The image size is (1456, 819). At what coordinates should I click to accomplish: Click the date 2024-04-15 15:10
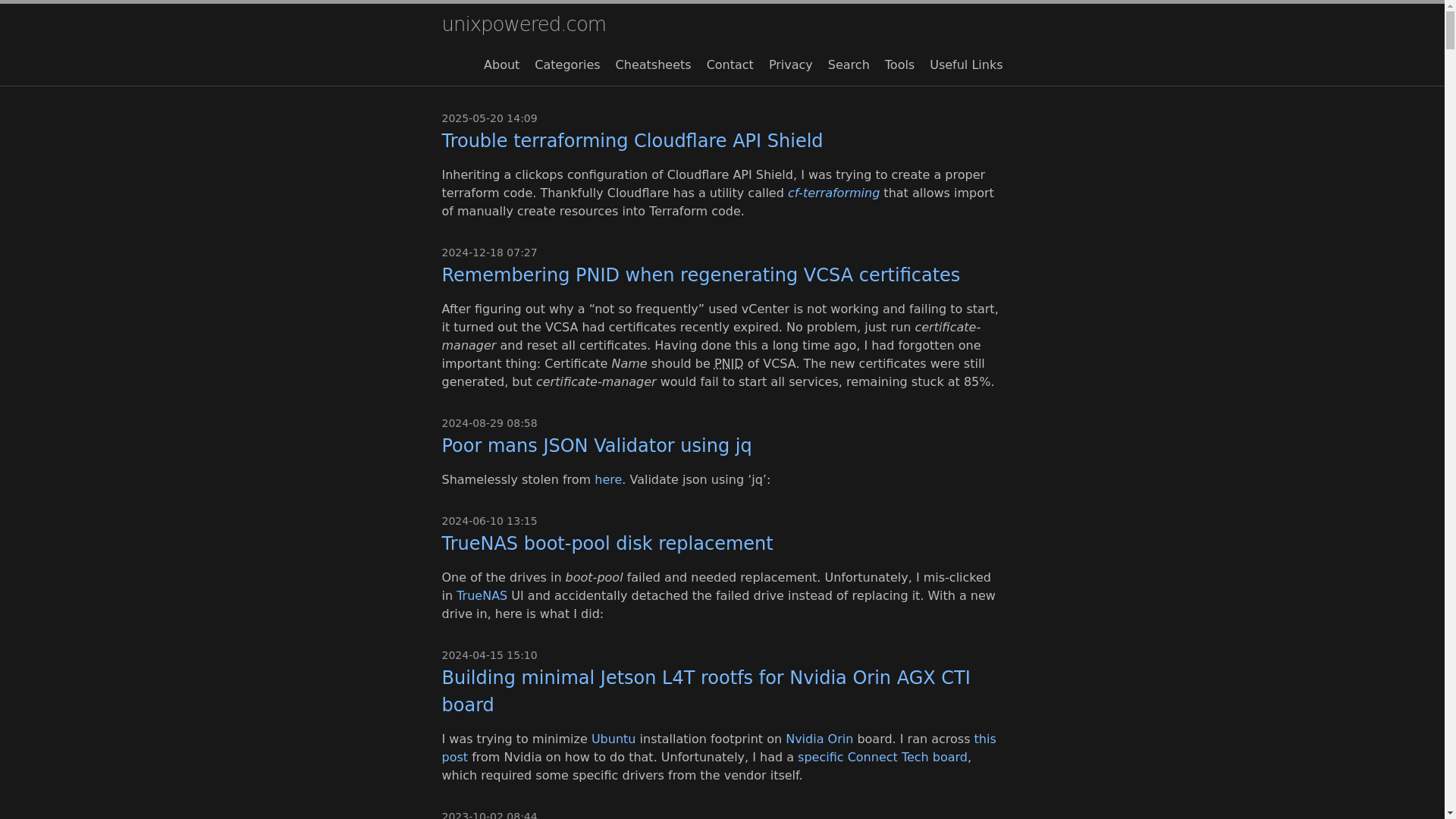click(x=489, y=655)
